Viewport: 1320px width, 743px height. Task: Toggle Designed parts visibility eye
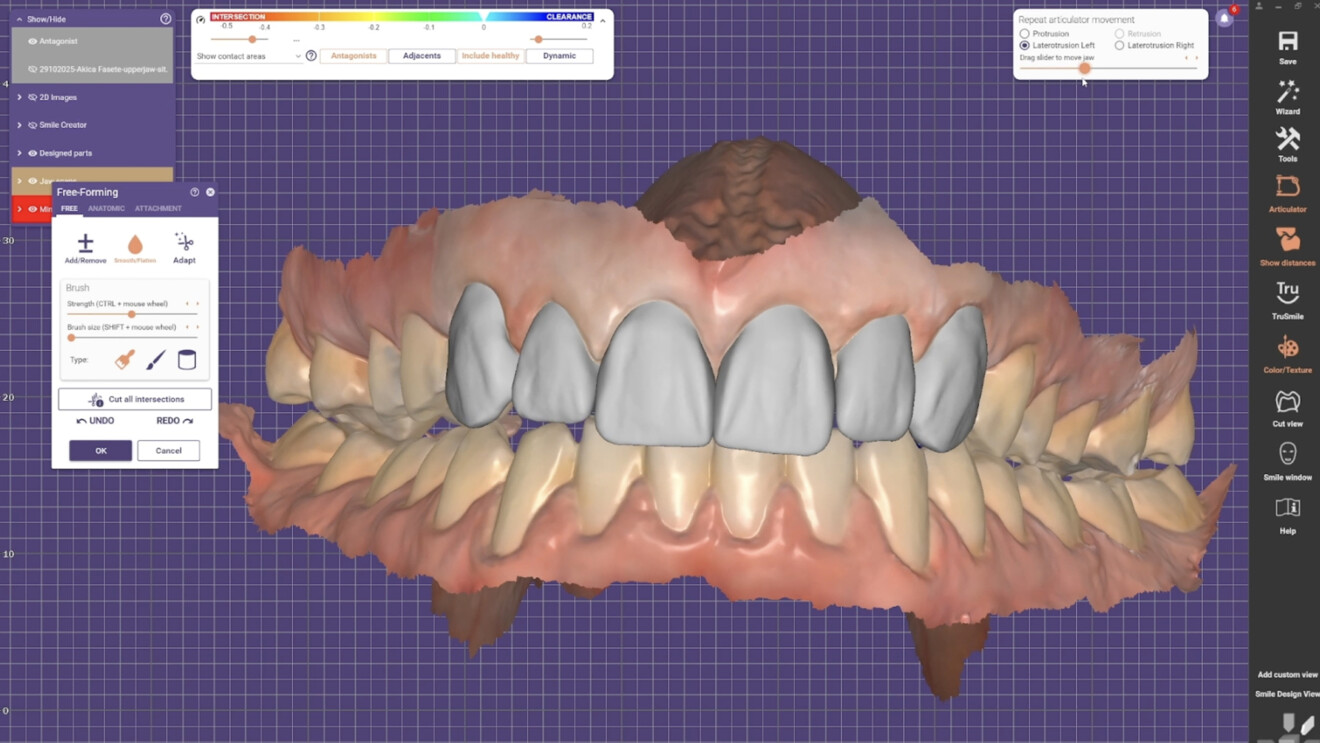(x=32, y=153)
